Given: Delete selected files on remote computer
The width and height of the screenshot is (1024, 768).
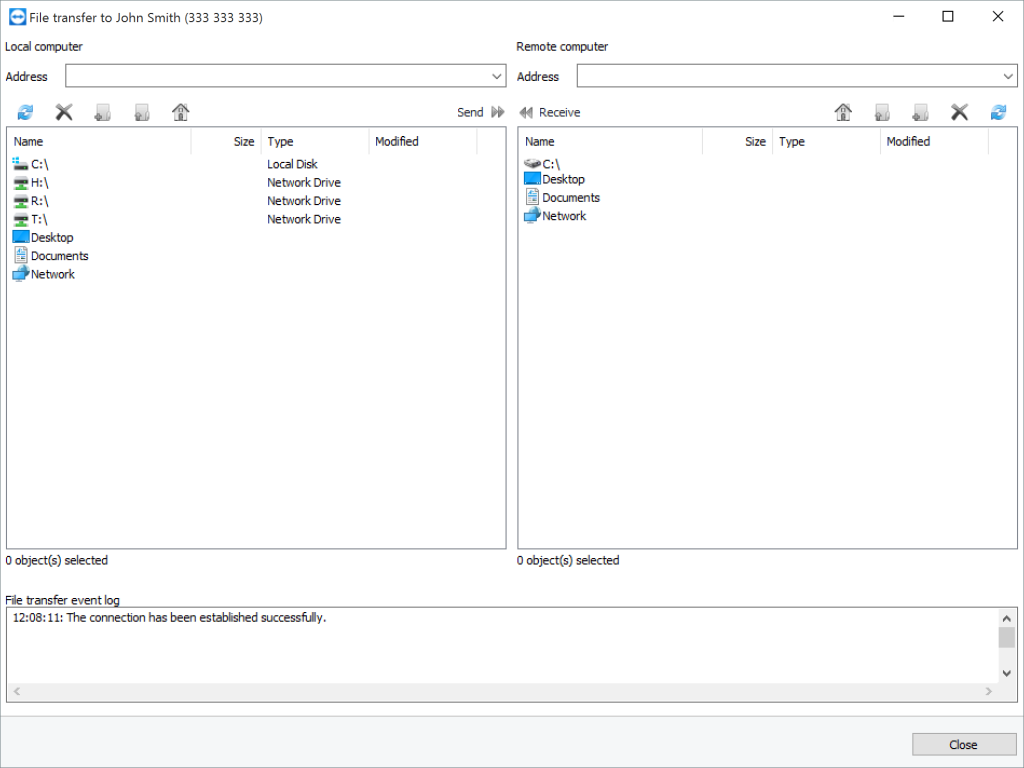Looking at the screenshot, I should point(959,112).
